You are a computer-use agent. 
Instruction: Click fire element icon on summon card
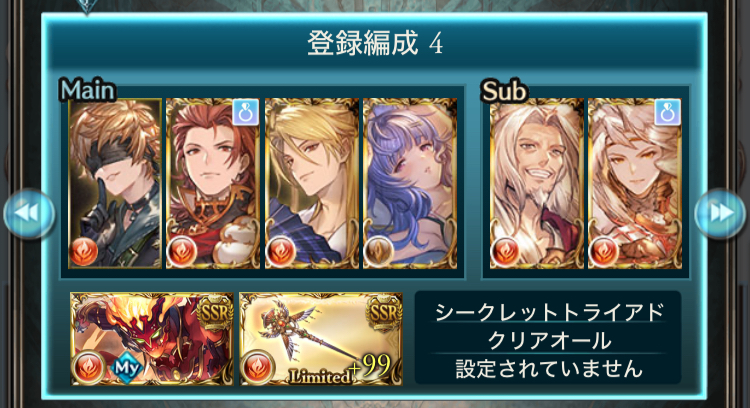pyautogui.click(x=88, y=367)
